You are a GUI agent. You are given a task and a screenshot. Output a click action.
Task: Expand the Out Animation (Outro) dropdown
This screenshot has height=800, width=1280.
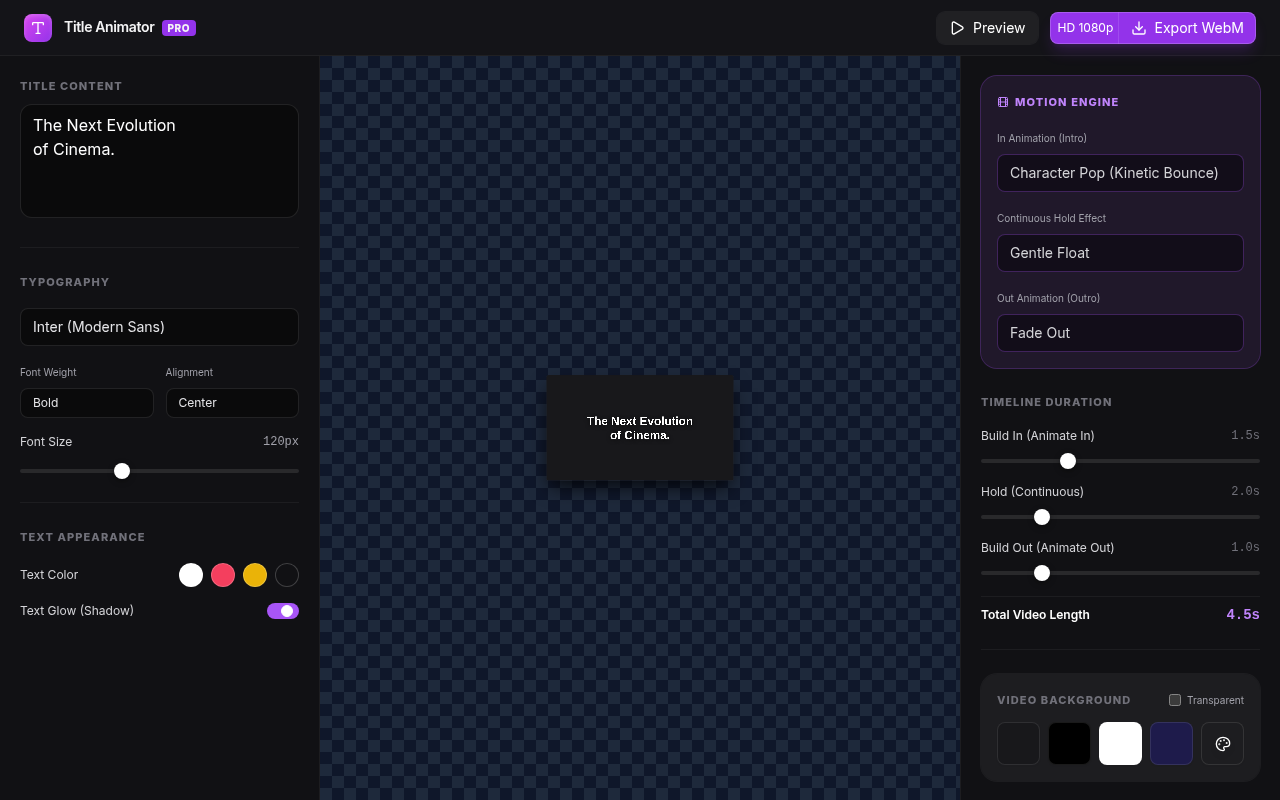pos(1120,333)
